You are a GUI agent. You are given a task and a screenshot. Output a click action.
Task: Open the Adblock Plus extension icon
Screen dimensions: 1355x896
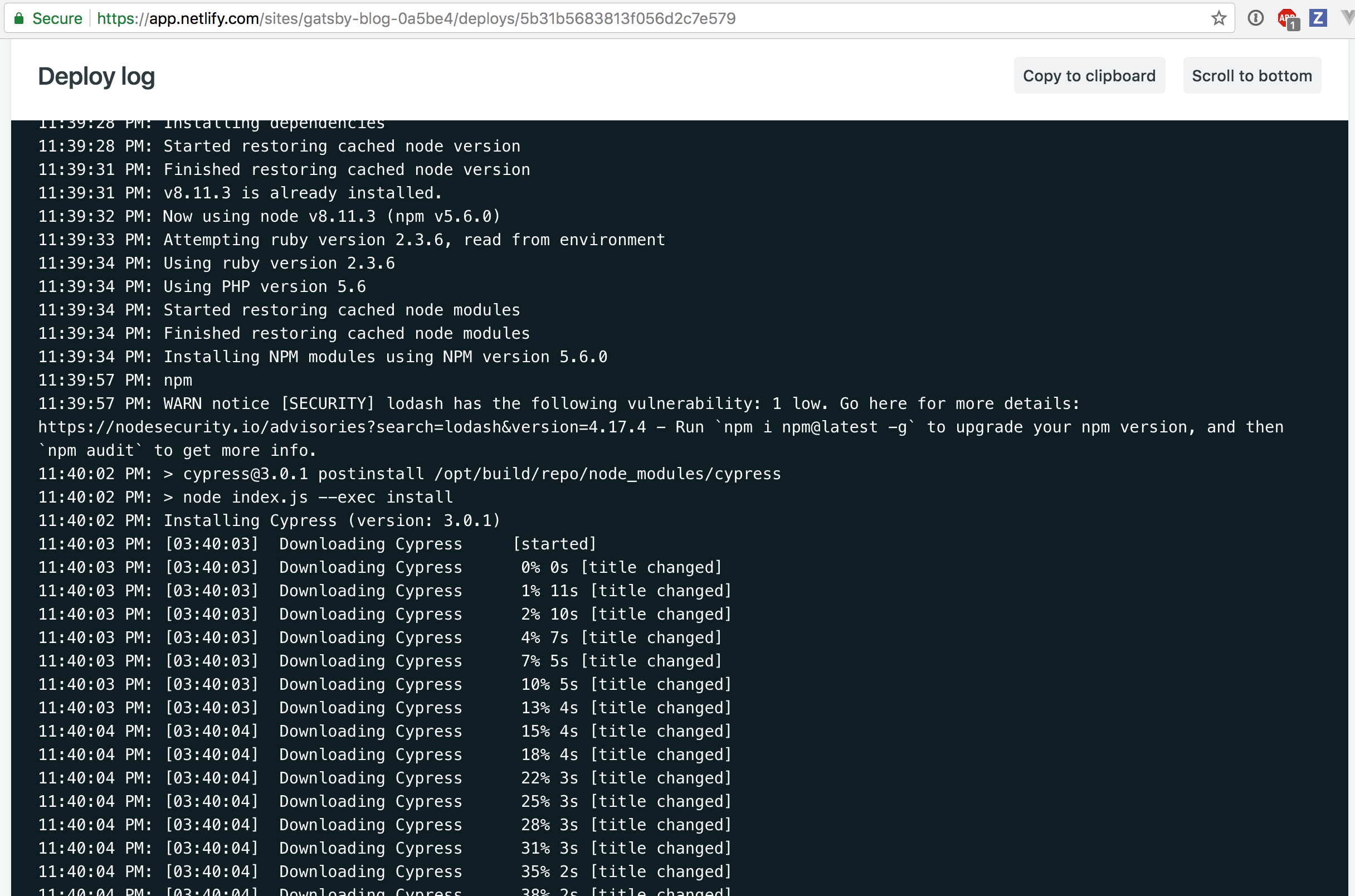click(1288, 18)
